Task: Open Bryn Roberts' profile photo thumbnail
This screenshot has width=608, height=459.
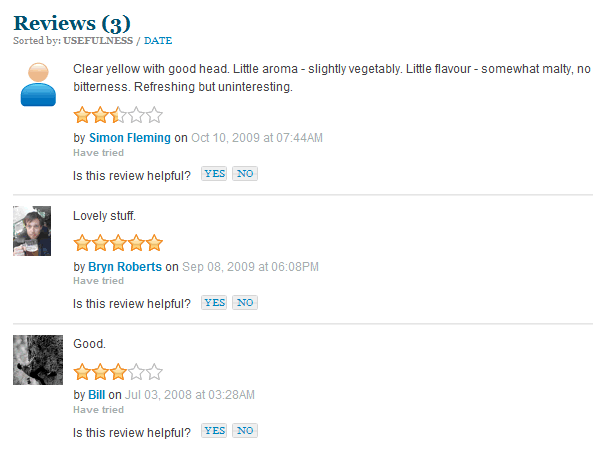Action: [32, 231]
